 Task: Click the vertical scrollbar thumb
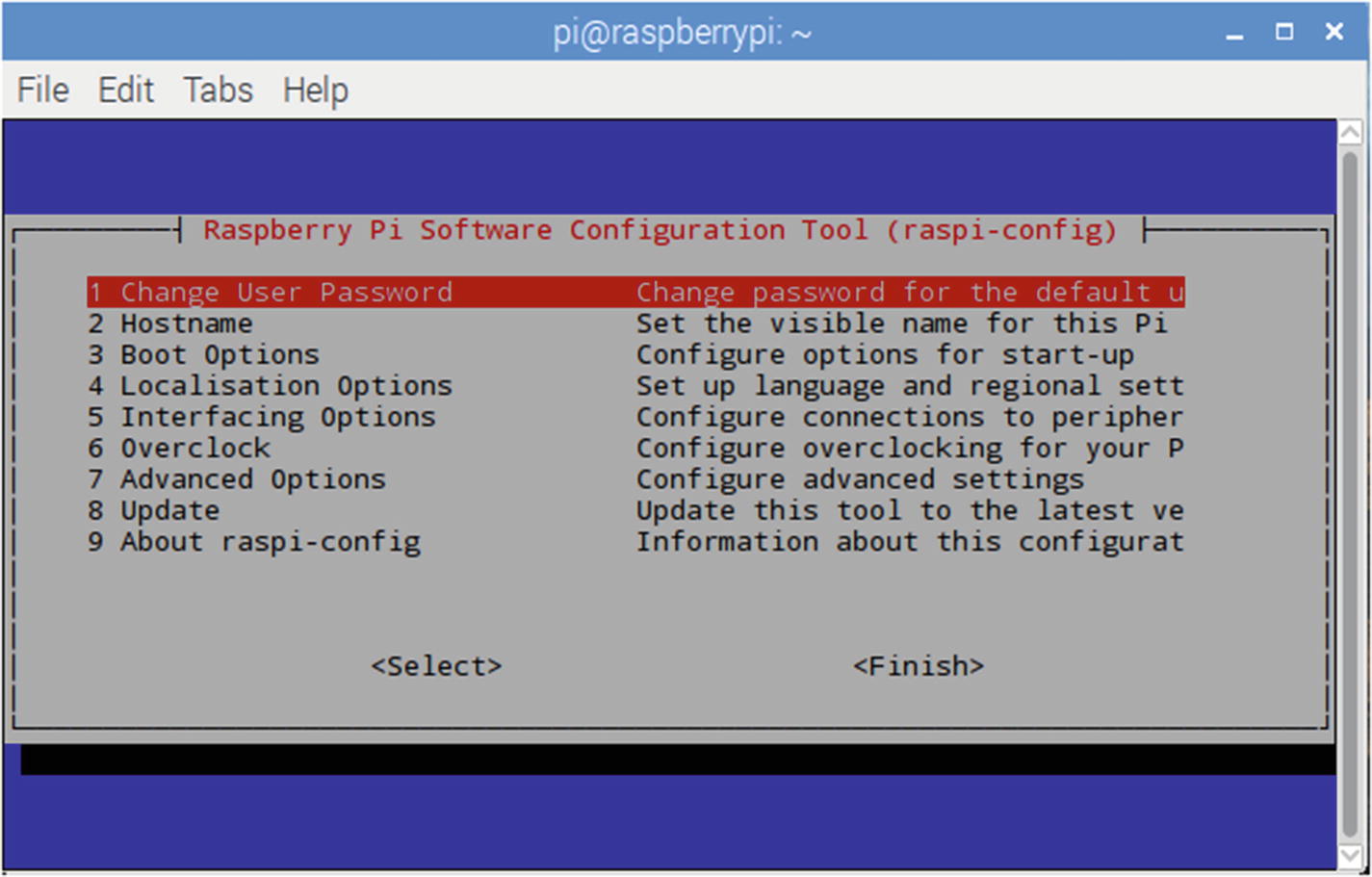point(1351,494)
